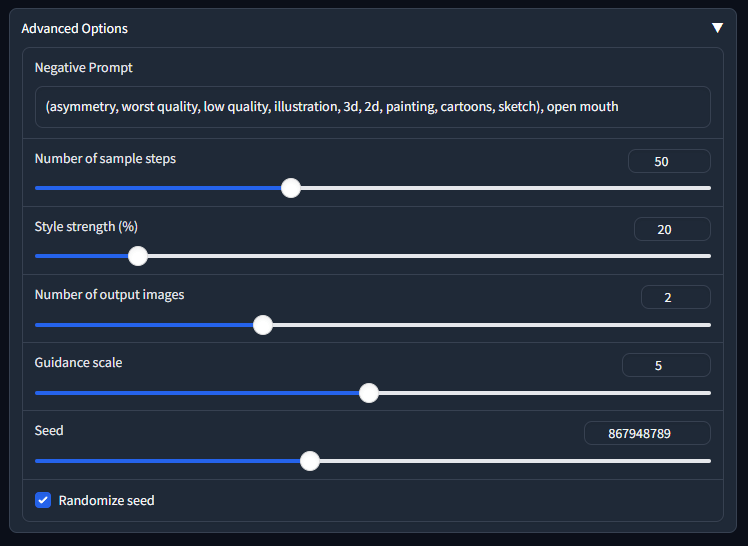This screenshot has height=546, width=748.
Task: Click the Guidance scale label
Action: tap(78, 362)
